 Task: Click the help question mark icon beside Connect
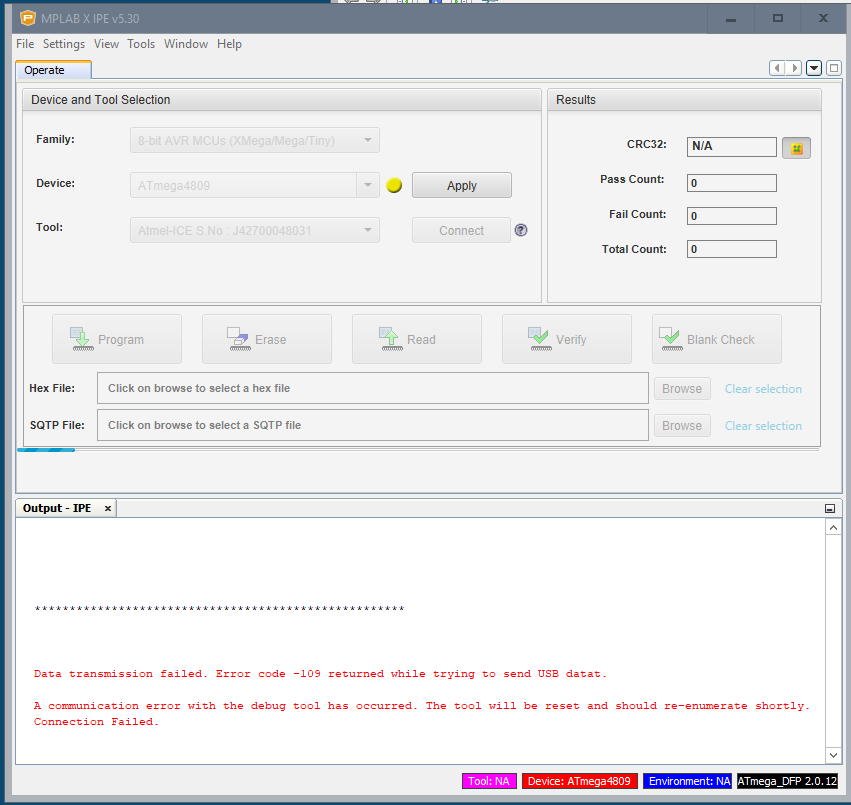click(521, 230)
